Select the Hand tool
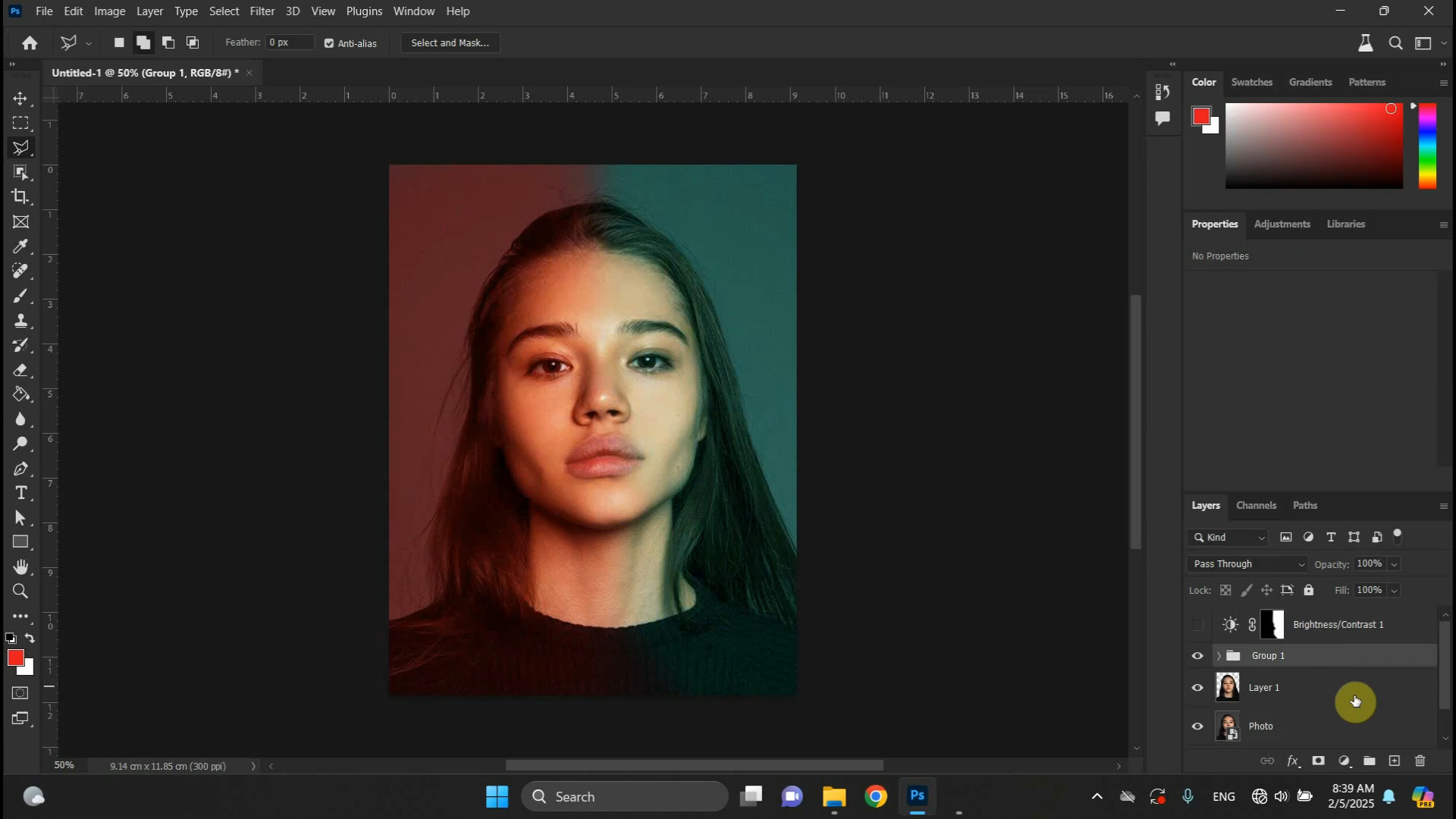Image resolution: width=1456 pixels, height=819 pixels. coord(20,567)
